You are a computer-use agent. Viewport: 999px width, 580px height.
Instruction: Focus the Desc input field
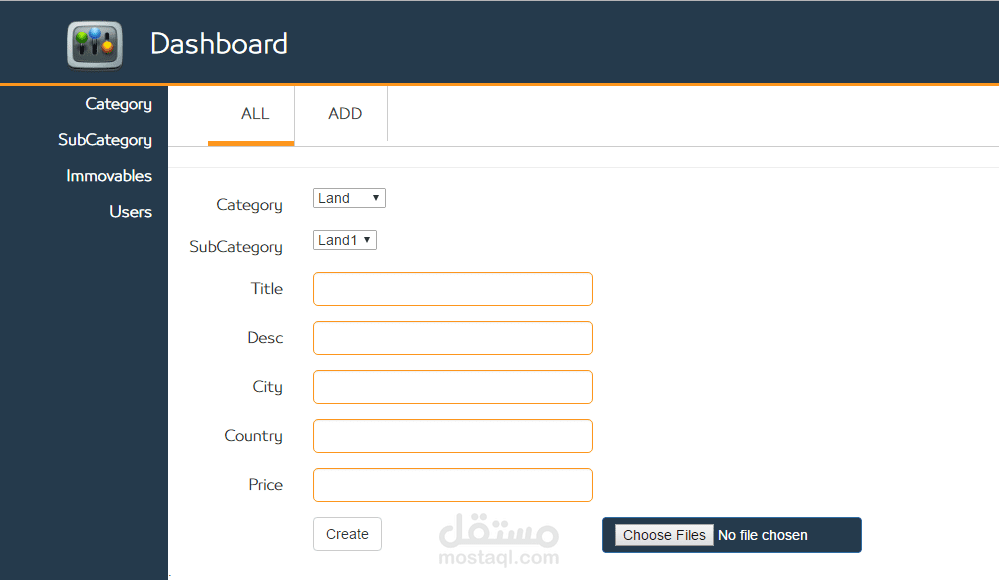[452, 337]
